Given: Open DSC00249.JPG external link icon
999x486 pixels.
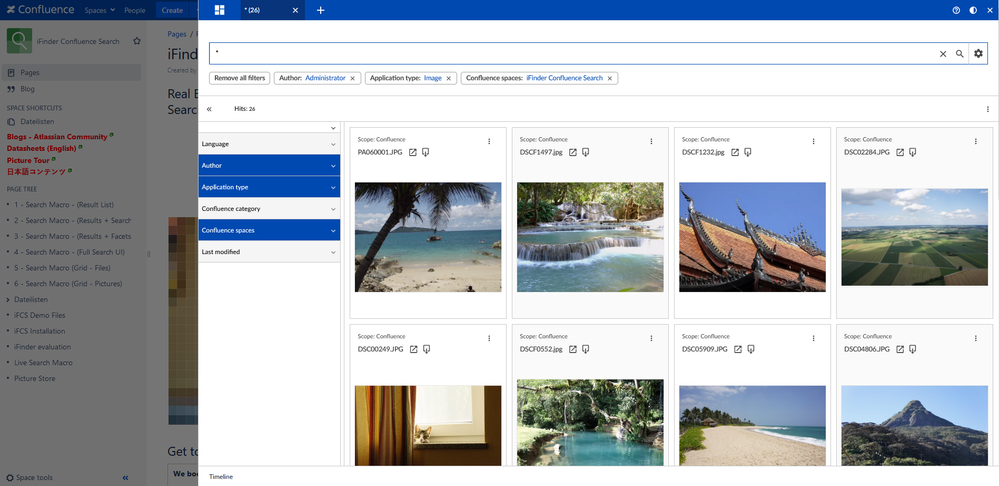Looking at the screenshot, I should 413,349.
